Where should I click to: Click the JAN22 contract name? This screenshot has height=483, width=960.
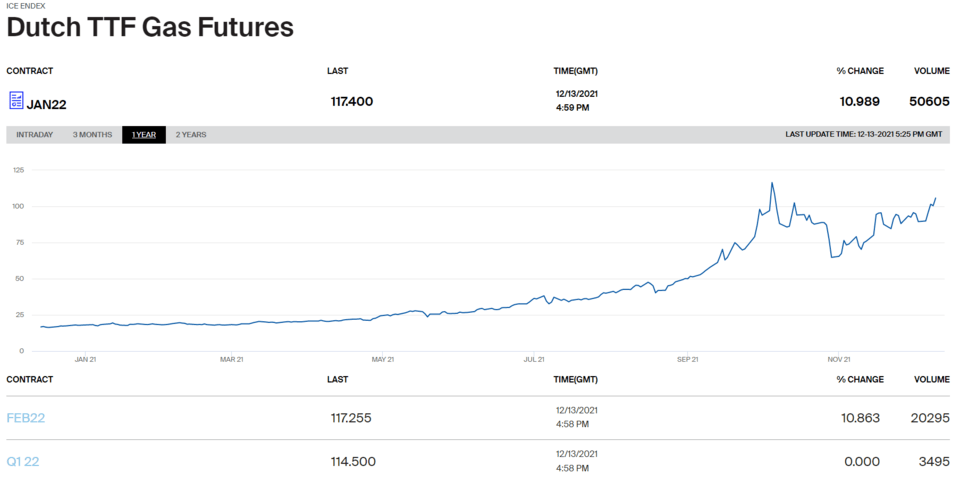(x=47, y=104)
